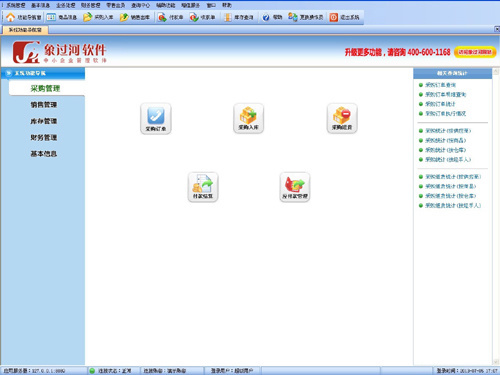Open 采购统计(按仓库) link
This screenshot has height=375, width=500.
point(446,150)
